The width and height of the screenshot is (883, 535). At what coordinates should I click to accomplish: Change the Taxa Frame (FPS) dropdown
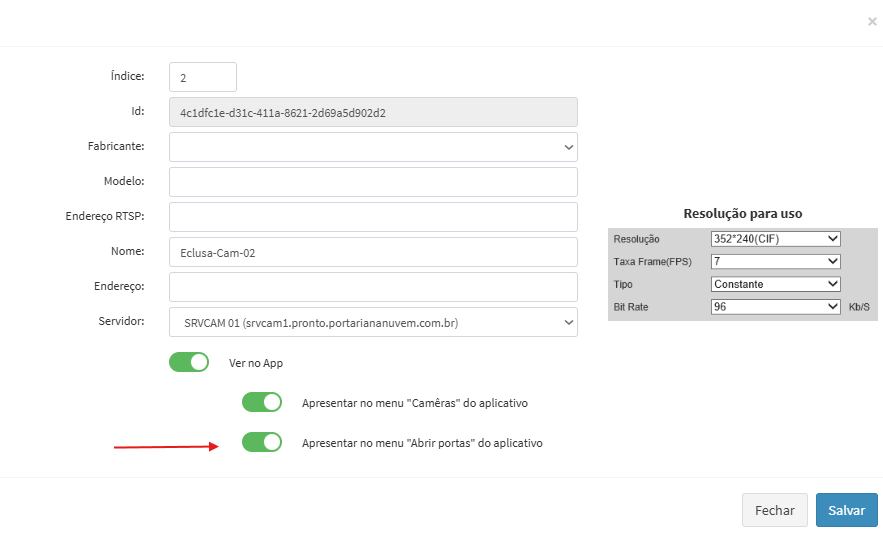(775, 261)
